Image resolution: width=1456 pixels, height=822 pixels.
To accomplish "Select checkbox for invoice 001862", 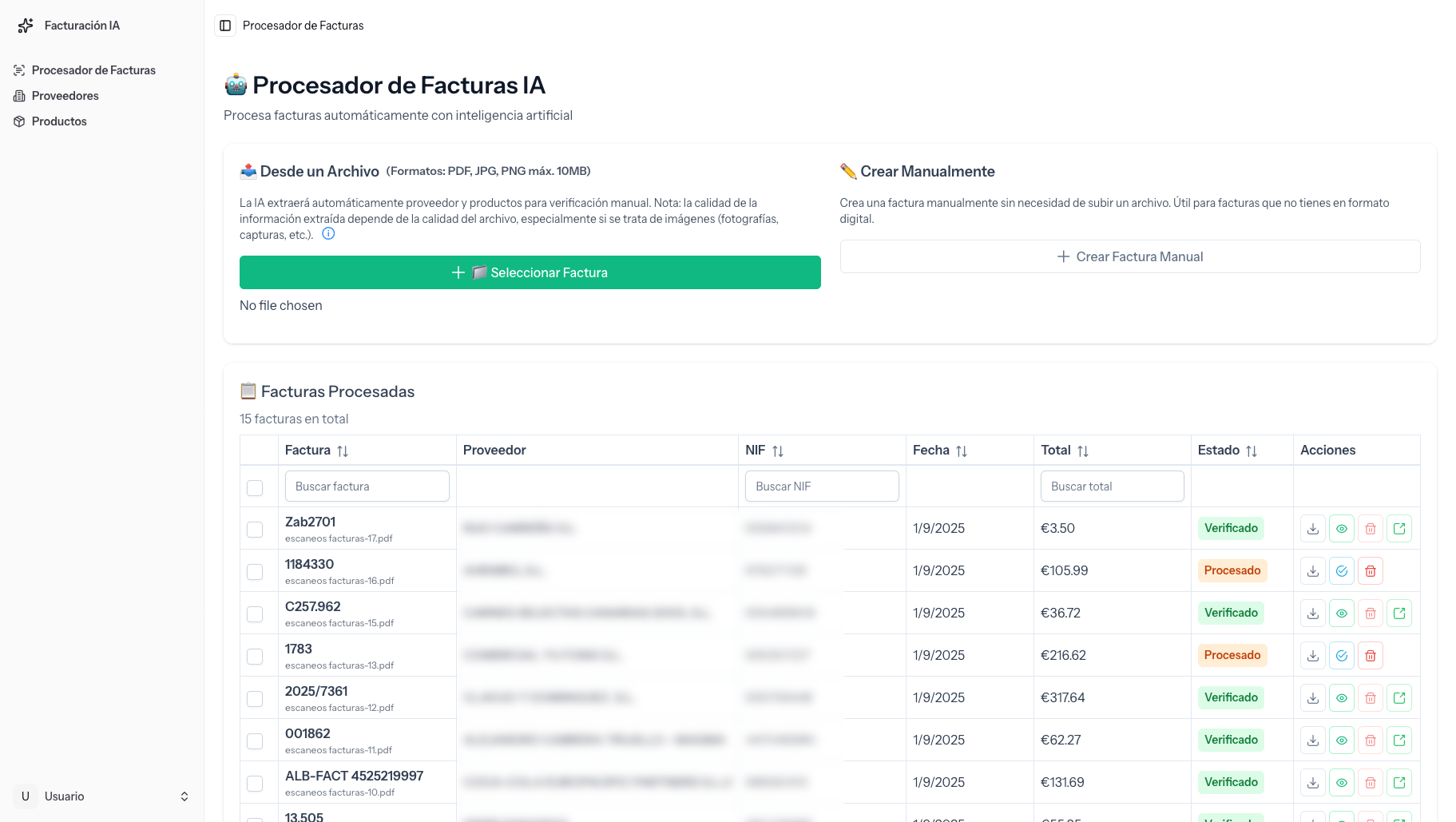I will coord(255,741).
